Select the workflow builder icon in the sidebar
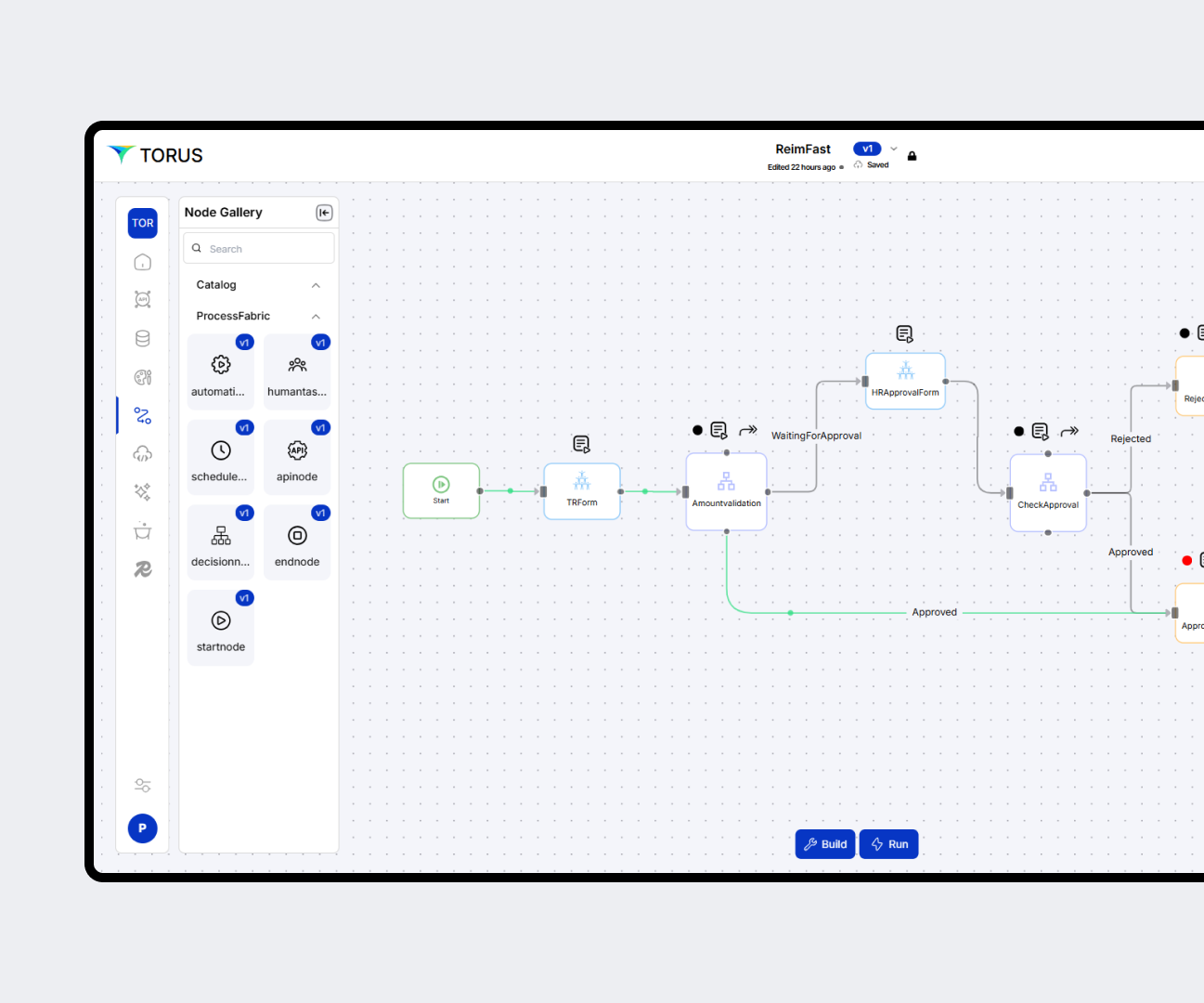Viewport: 1204px width, 1003px height. coord(142,416)
